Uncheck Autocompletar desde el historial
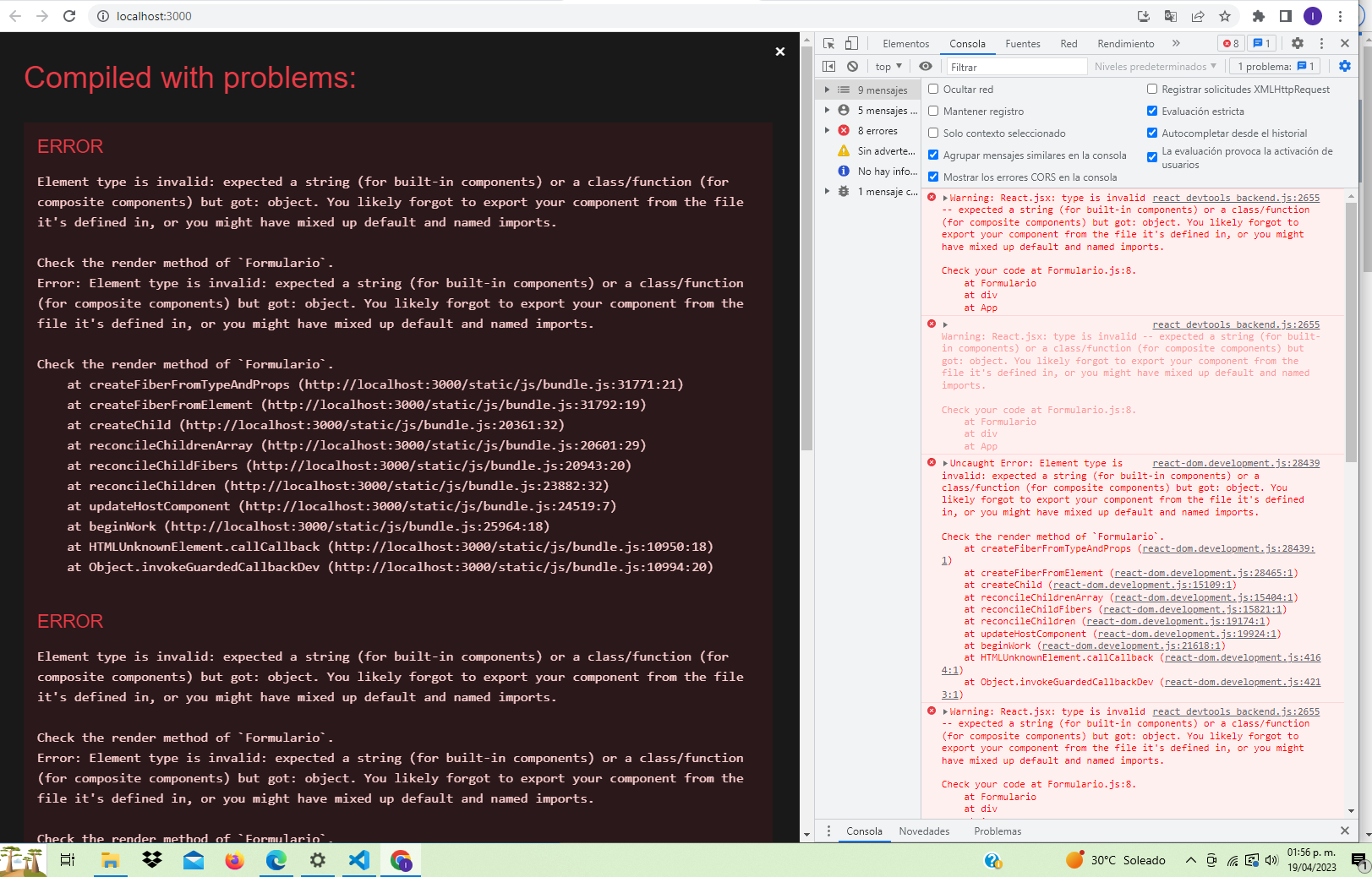Screen dimensions: 1372x877 coord(1151,133)
